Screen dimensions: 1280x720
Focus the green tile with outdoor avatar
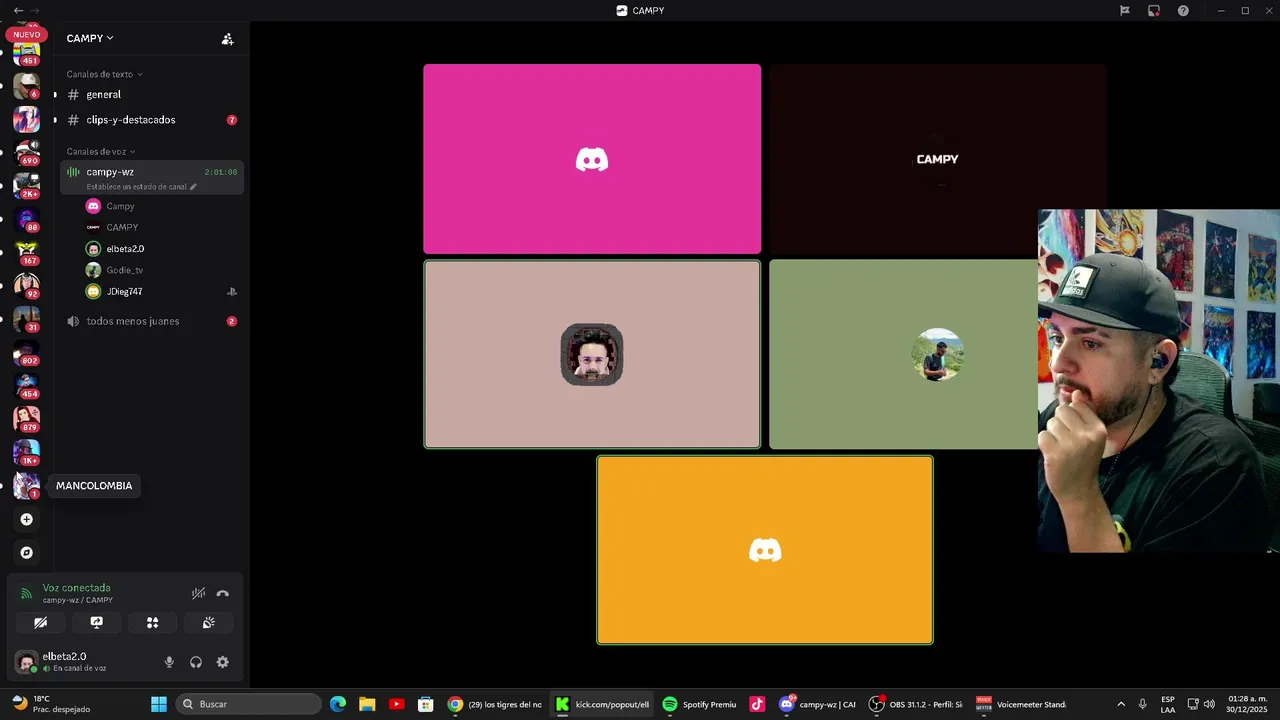click(904, 354)
